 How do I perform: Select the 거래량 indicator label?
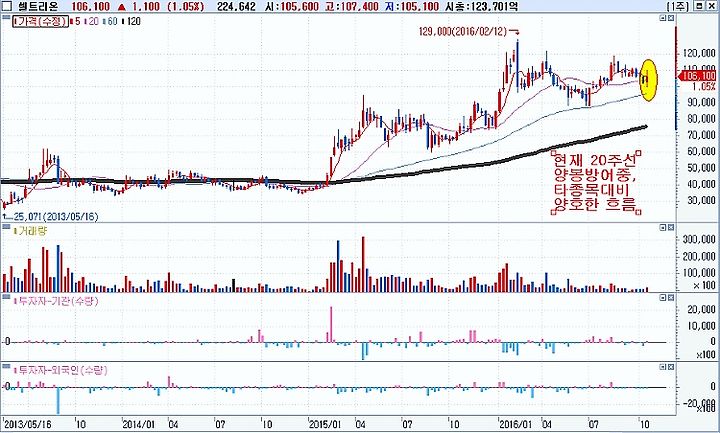31,231
